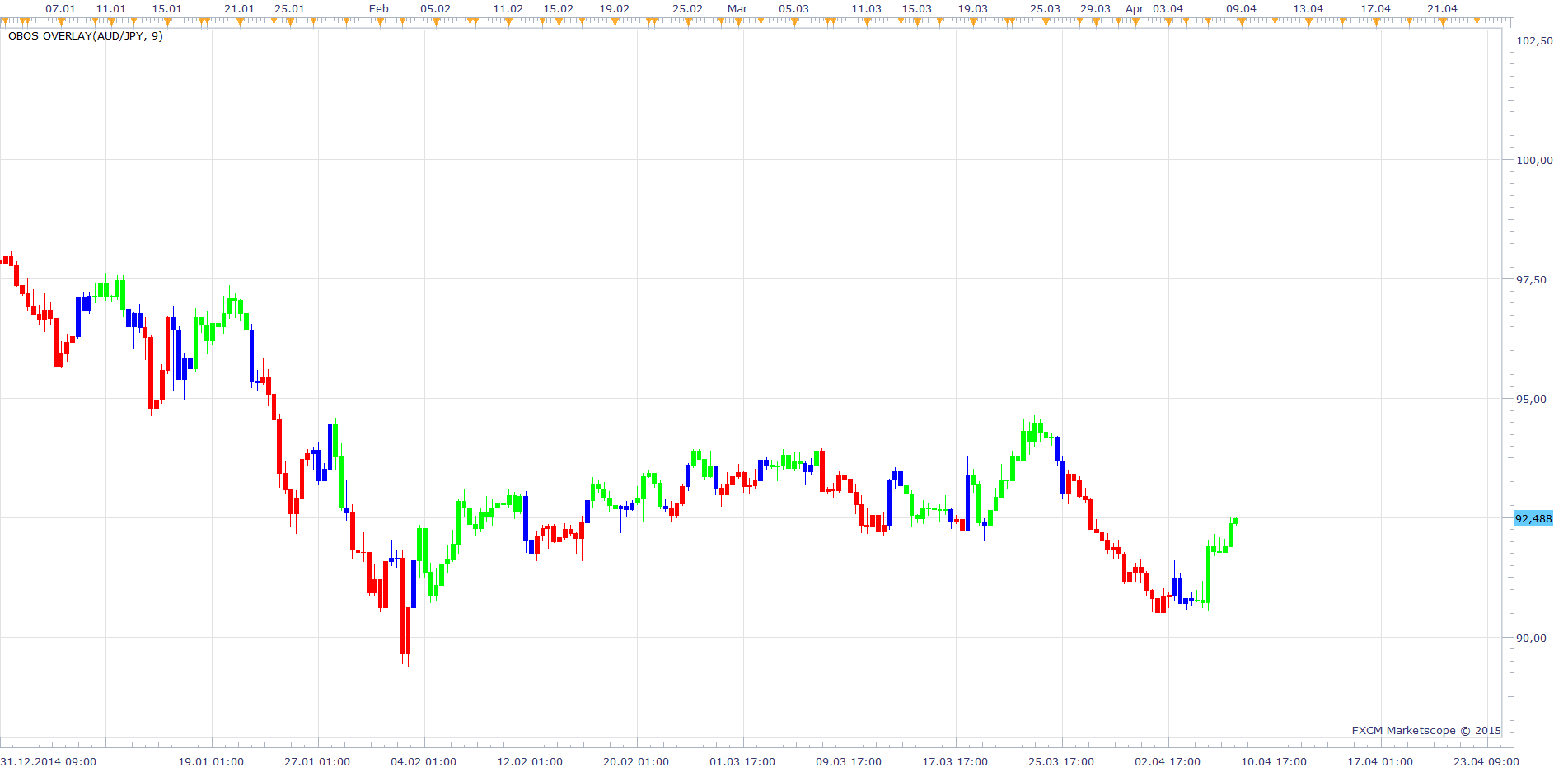Click the 15.01 date on top timeline
Screen dimensions: 1568x772
click(167, 8)
